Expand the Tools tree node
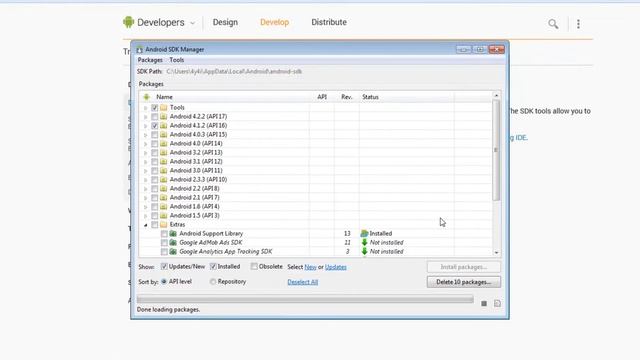640x360 pixels. pyautogui.click(x=145, y=108)
